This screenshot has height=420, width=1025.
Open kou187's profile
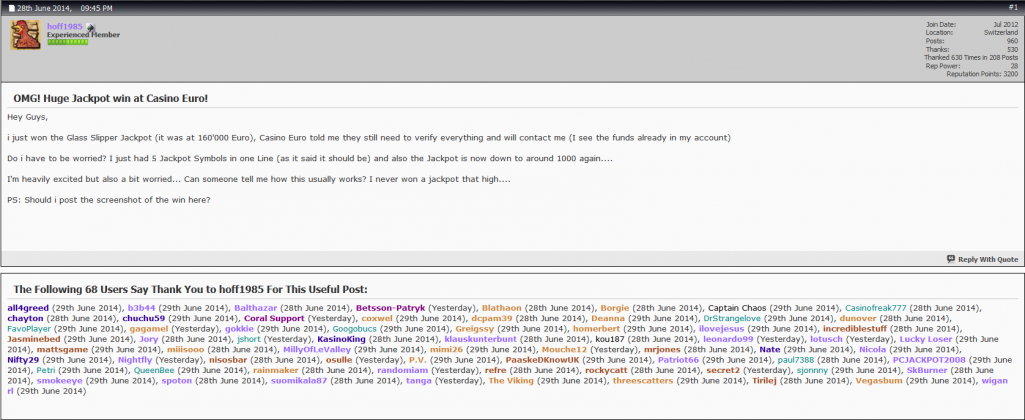pyautogui.click(x=609, y=339)
